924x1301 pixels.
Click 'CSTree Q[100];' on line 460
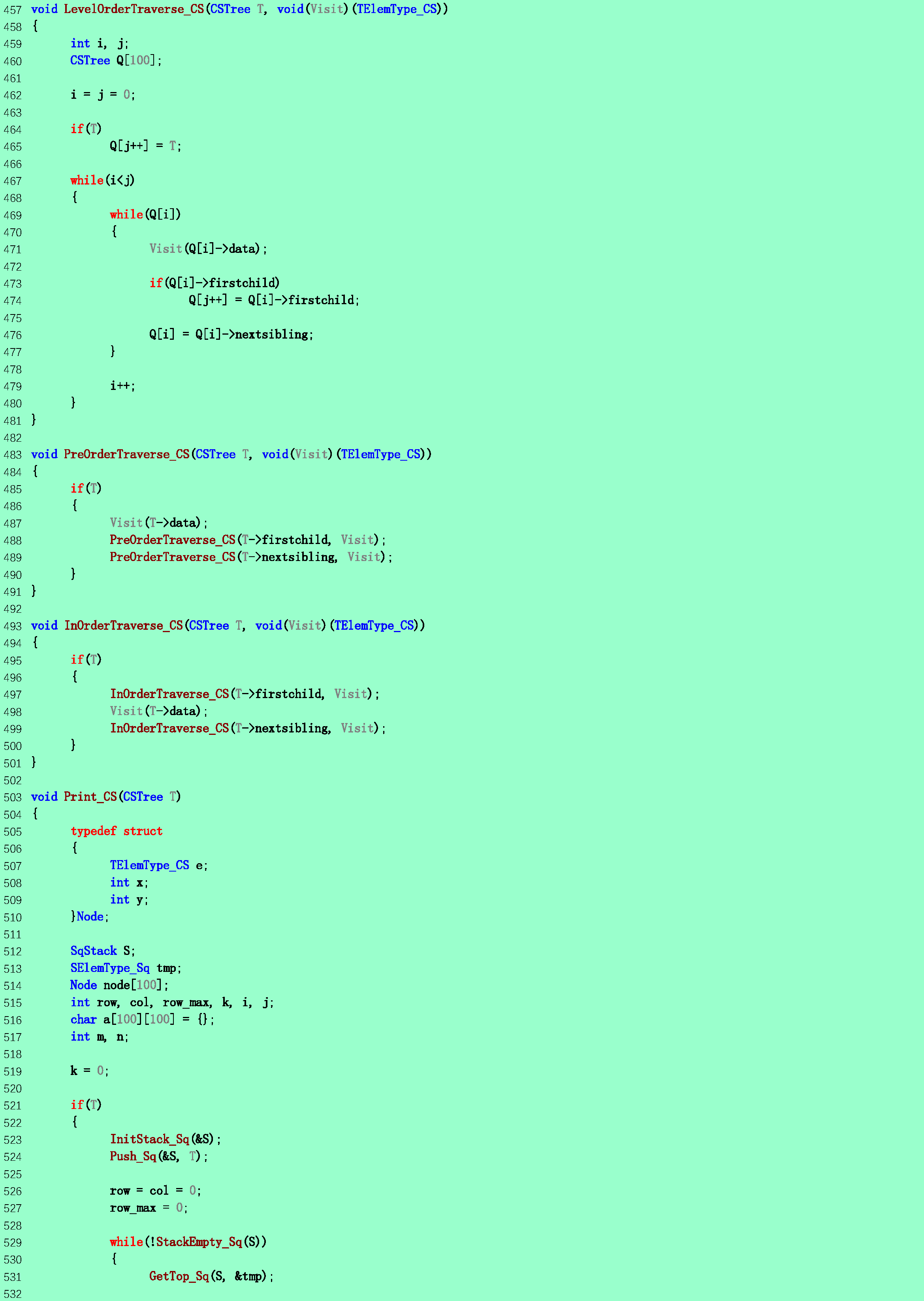116,61
